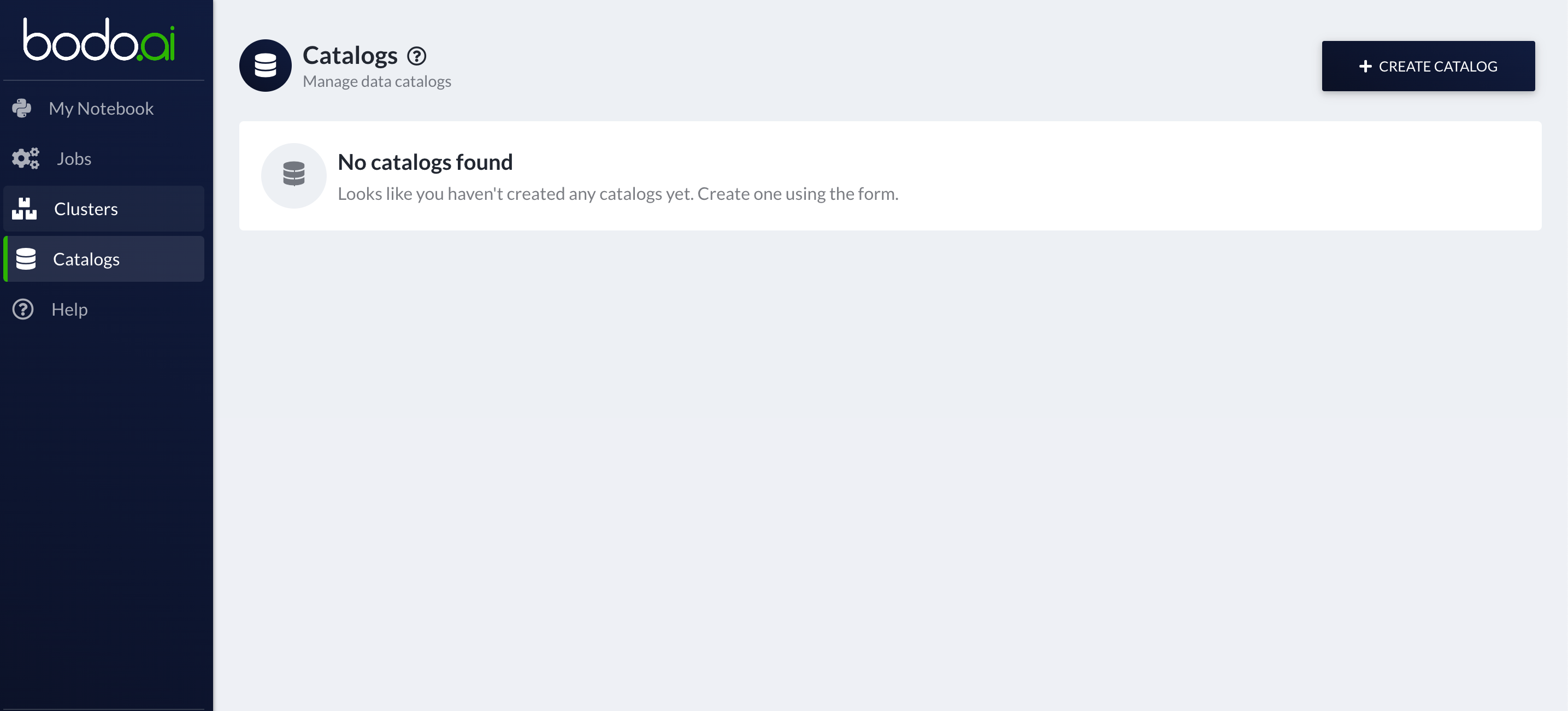1568x711 pixels.
Task: Click the bodo.ai logo
Action: [99, 40]
